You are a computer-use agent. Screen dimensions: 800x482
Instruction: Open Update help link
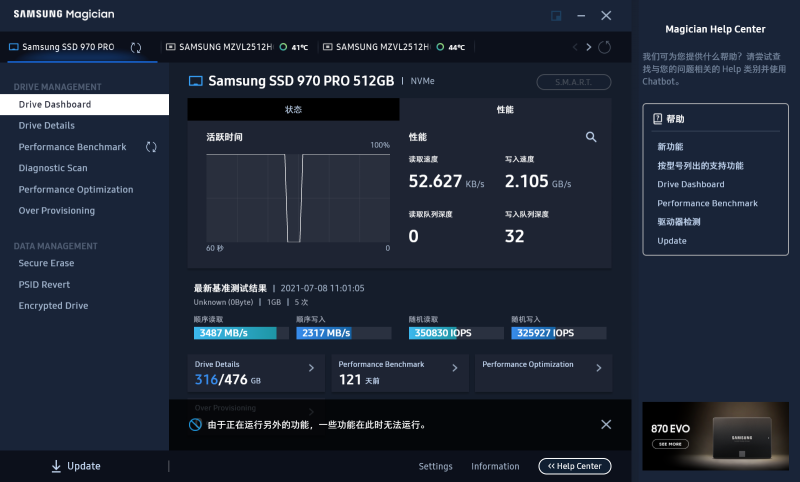pyautogui.click(x=671, y=241)
